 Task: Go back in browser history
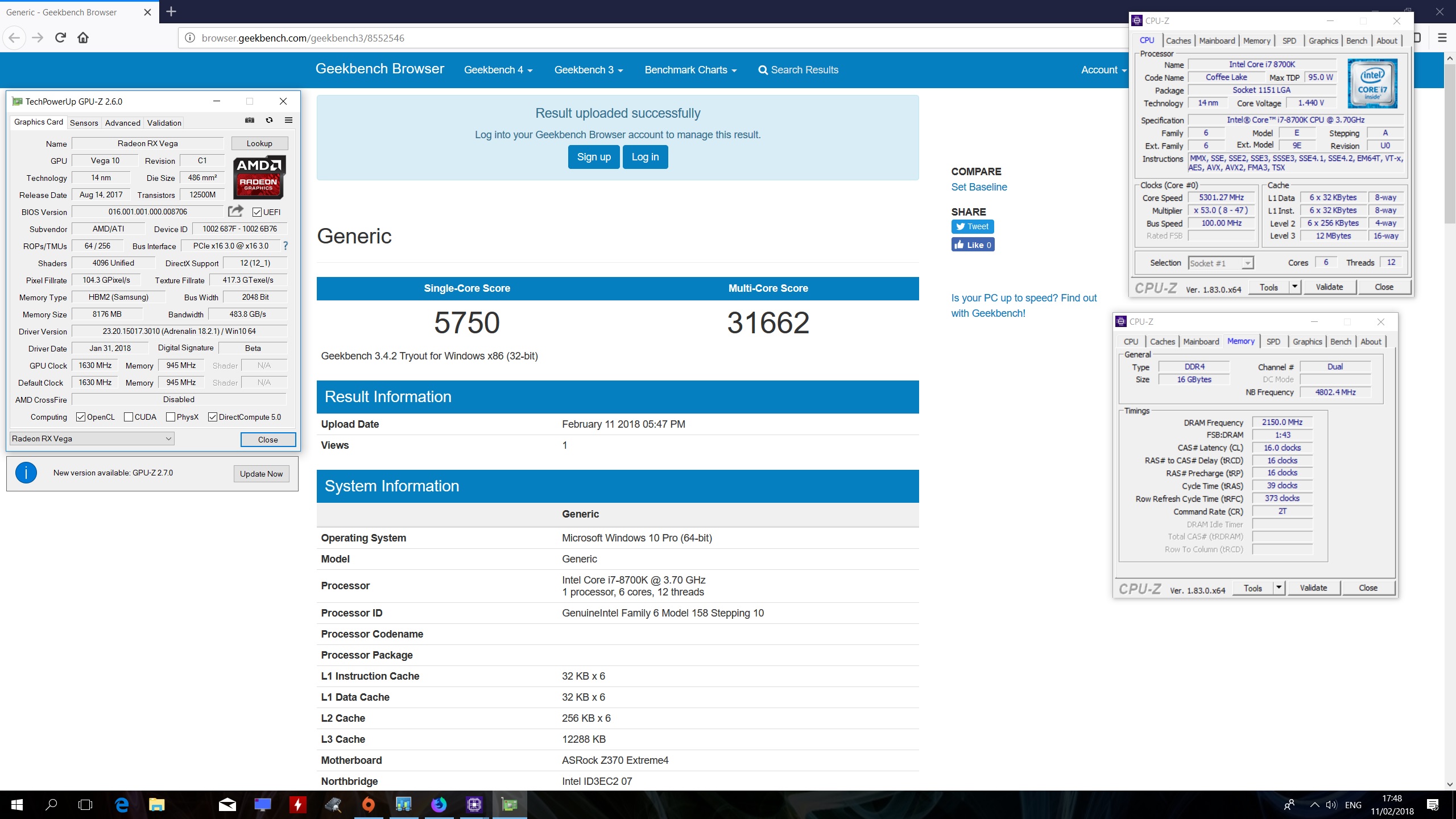pyautogui.click(x=14, y=38)
